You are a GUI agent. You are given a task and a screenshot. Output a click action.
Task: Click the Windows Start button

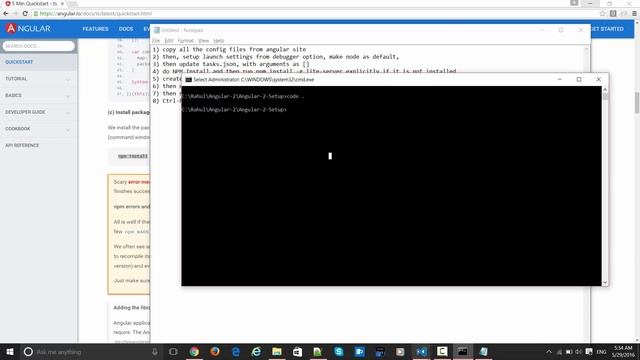pyautogui.click(x=10, y=351)
